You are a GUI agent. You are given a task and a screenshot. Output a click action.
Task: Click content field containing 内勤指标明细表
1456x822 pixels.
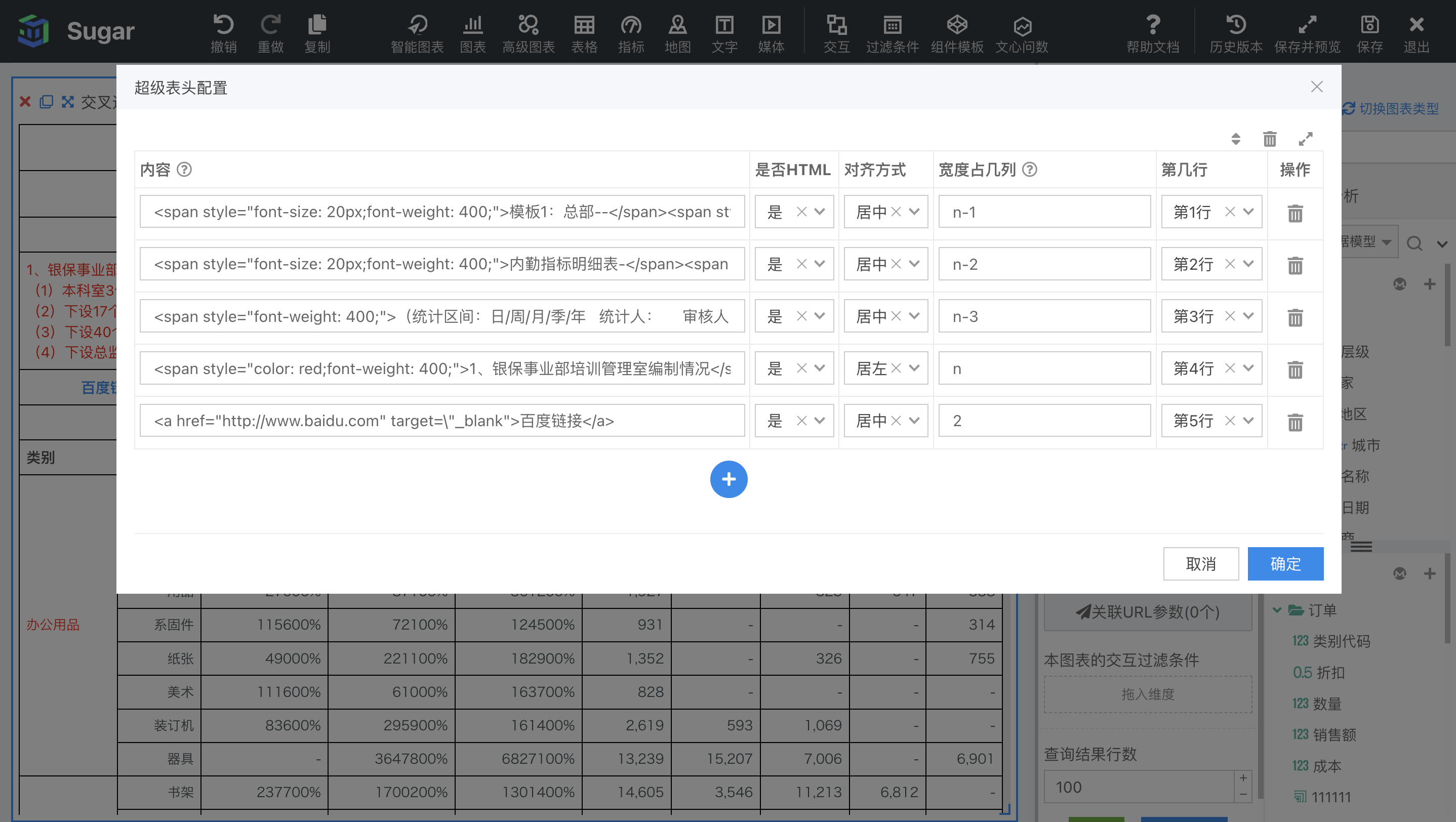(442, 264)
